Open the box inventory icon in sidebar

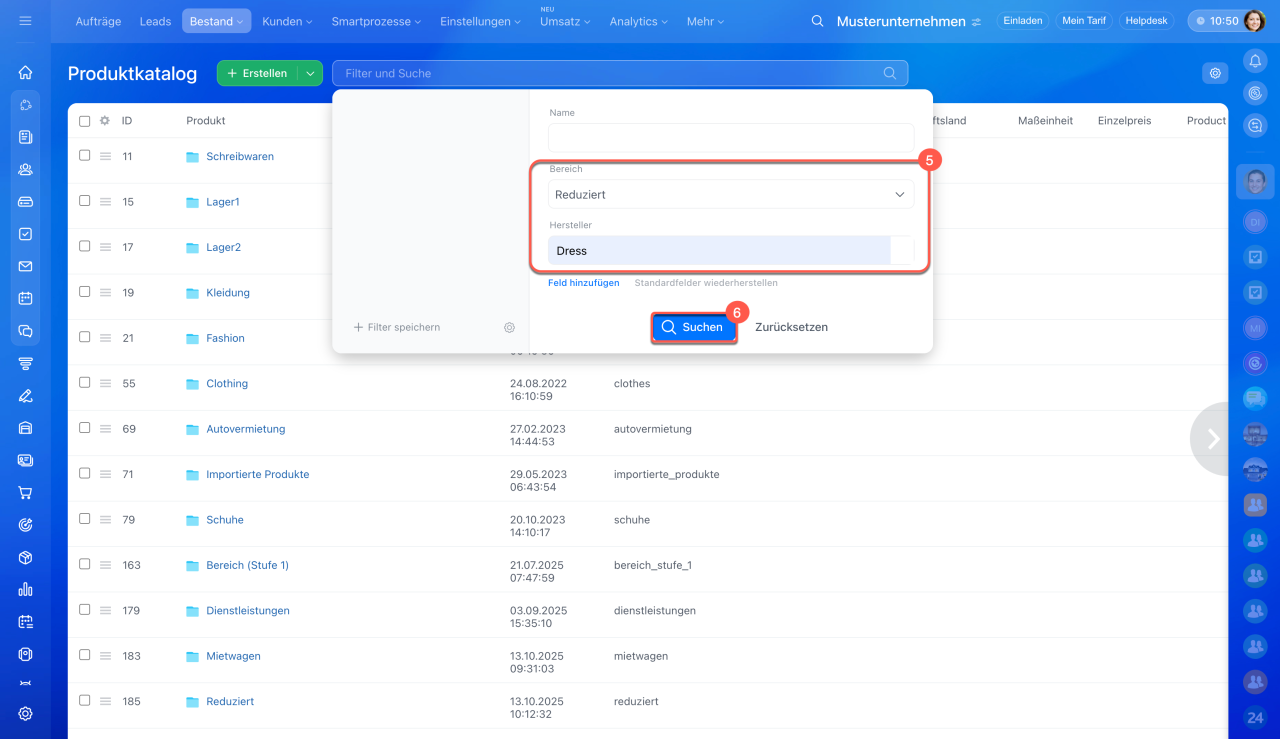pos(25,557)
